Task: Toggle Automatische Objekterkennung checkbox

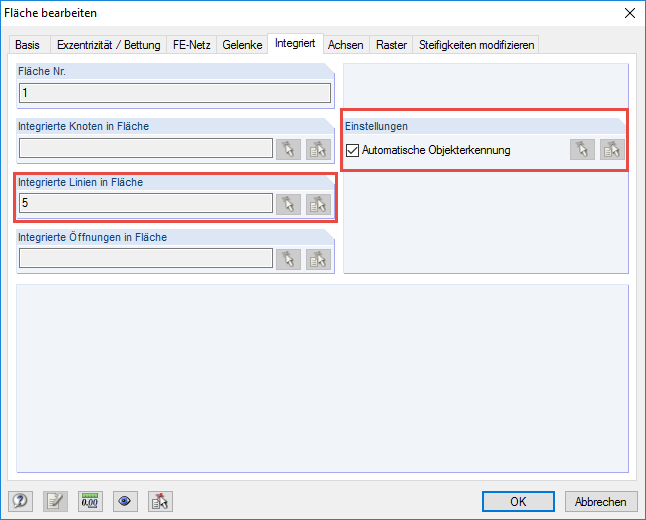Action: click(x=352, y=150)
